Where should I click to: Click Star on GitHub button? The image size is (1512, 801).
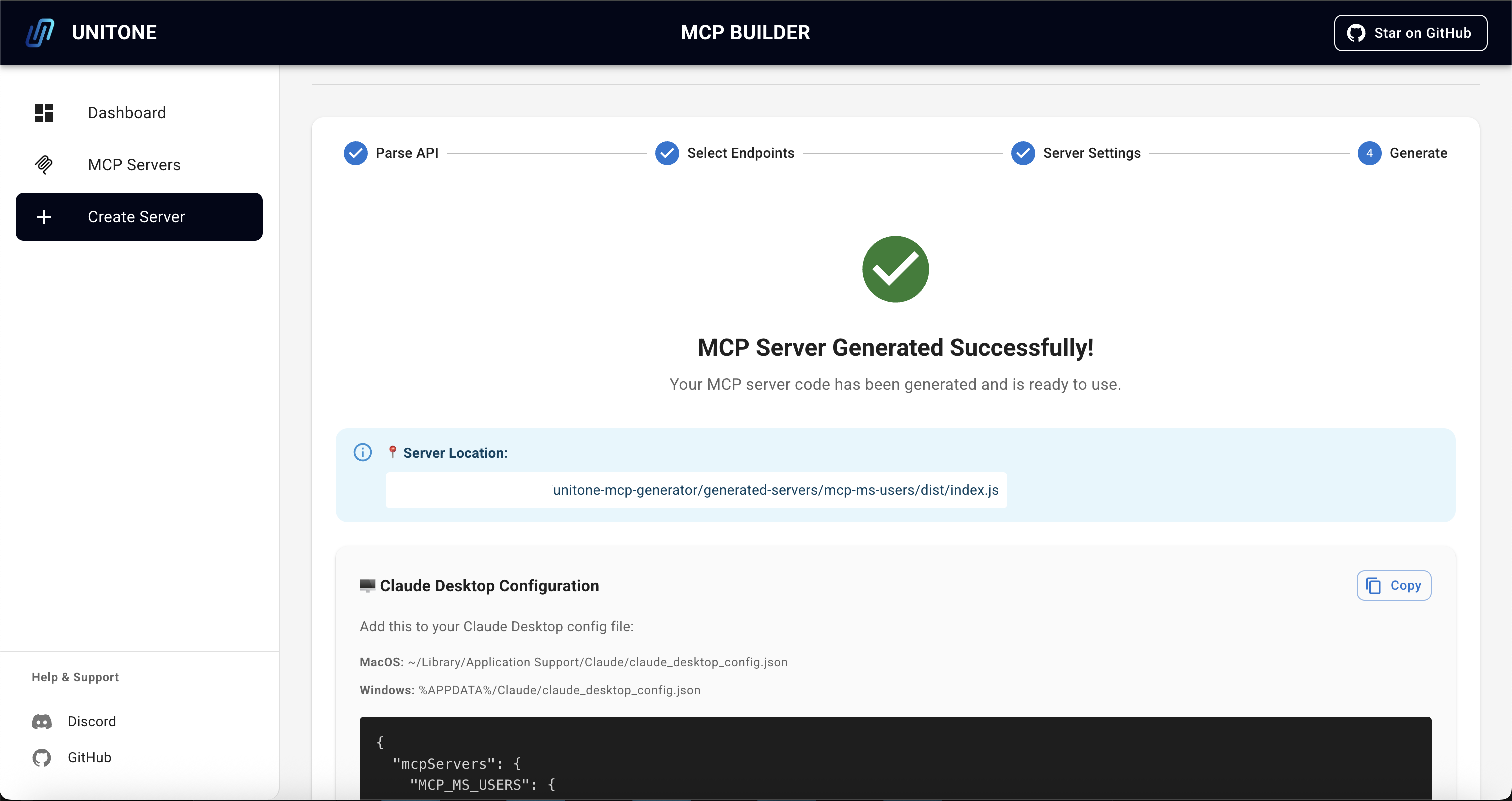pyautogui.click(x=1410, y=33)
